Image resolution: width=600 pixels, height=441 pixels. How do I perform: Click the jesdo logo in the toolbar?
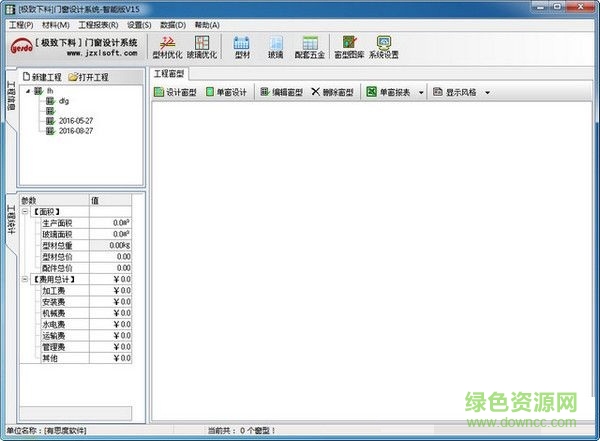(x=21, y=47)
